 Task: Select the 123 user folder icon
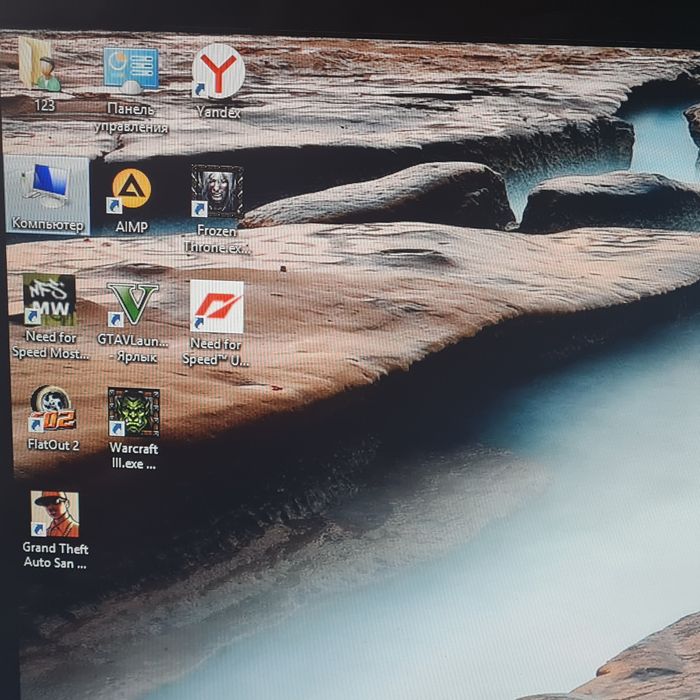(x=39, y=65)
